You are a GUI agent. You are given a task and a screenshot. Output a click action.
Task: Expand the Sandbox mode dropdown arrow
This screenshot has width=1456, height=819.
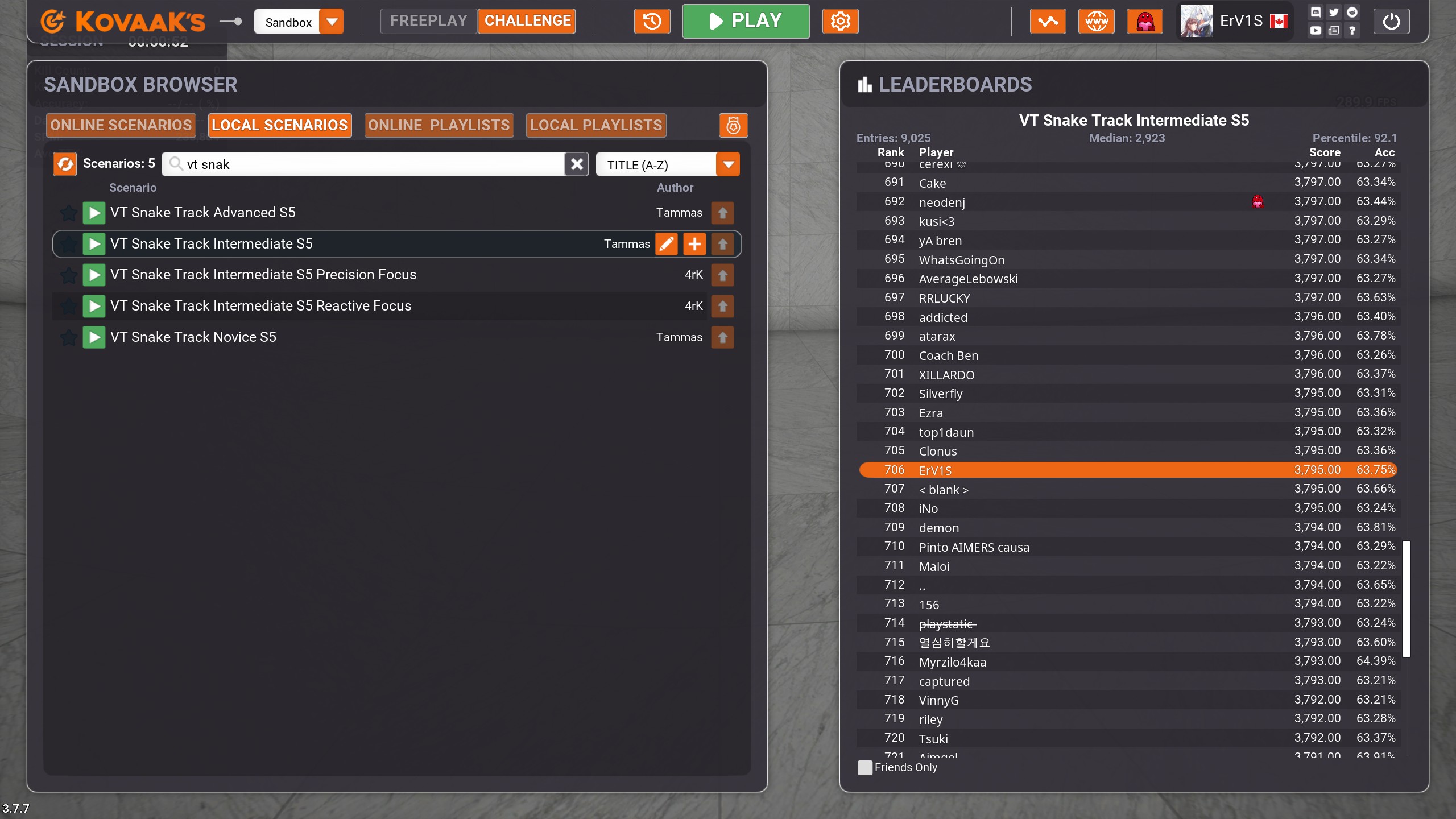[332, 22]
